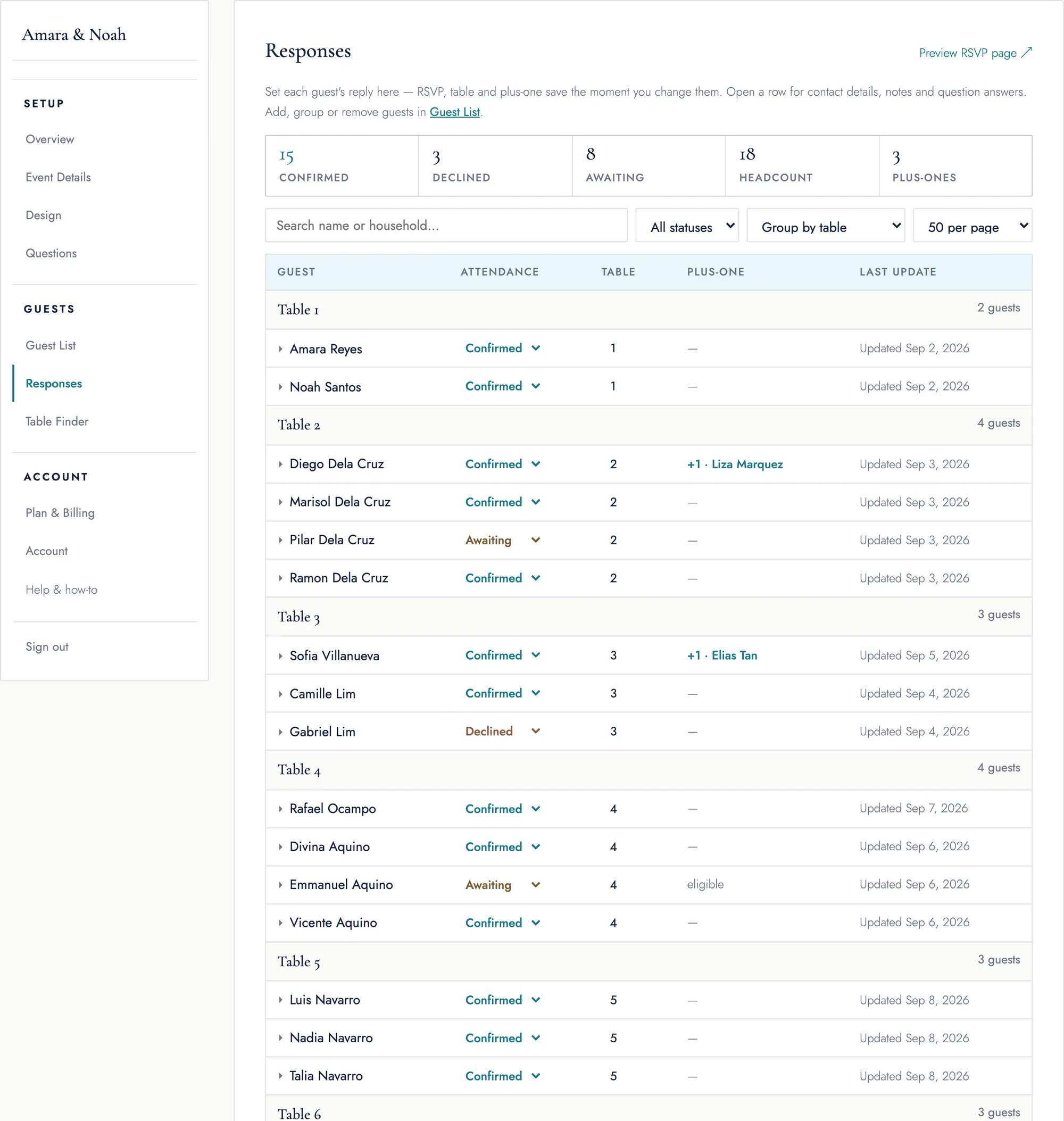The image size is (1064, 1121).
Task: Expand Emmanuel Aquino row triangle
Action: 280,885
